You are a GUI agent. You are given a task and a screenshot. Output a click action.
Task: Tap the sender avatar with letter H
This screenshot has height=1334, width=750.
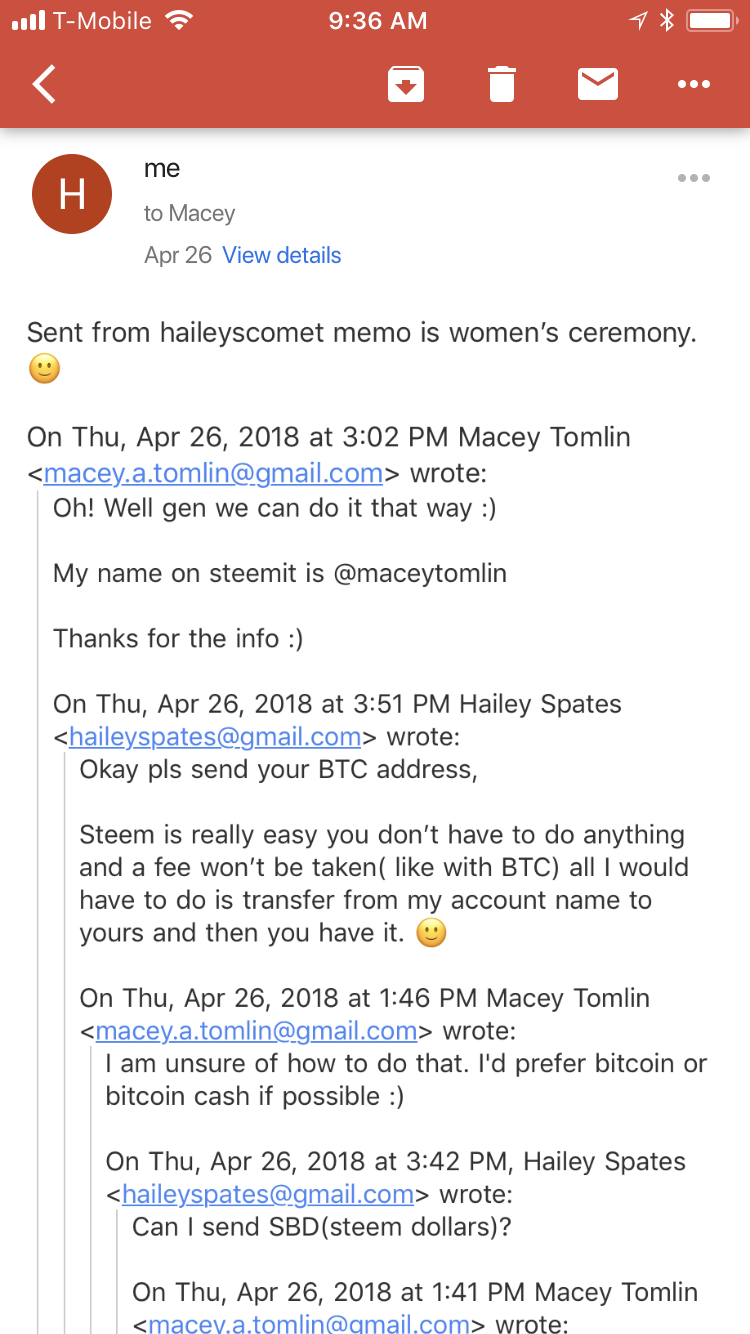(x=72, y=194)
